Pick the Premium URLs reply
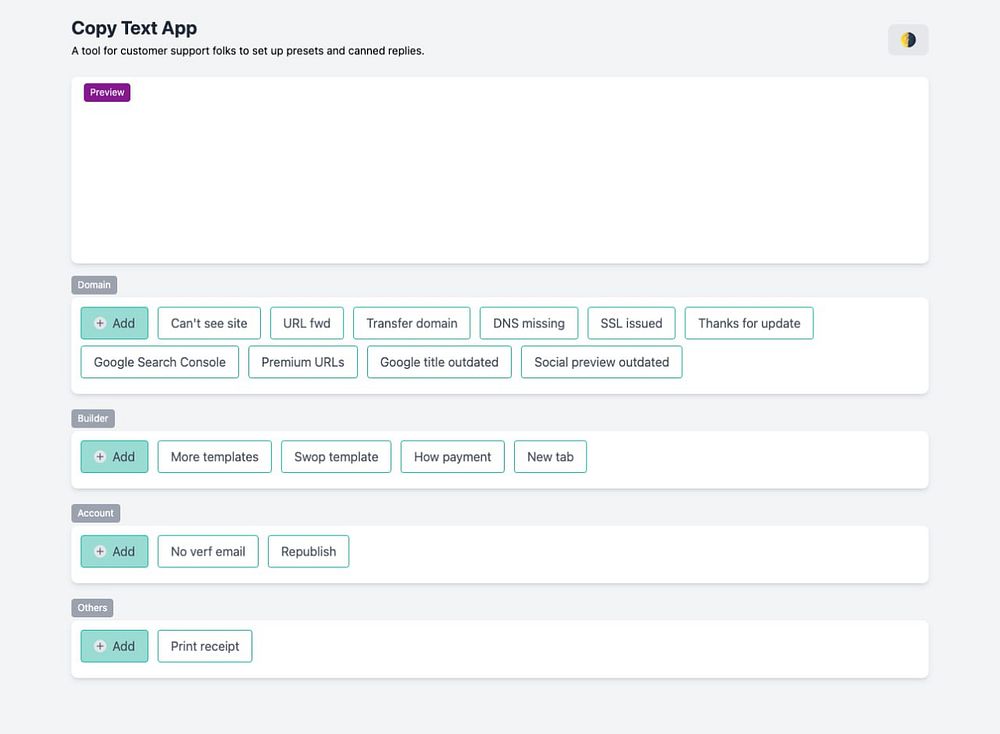1000x734 pixels. tap(303, 362)
